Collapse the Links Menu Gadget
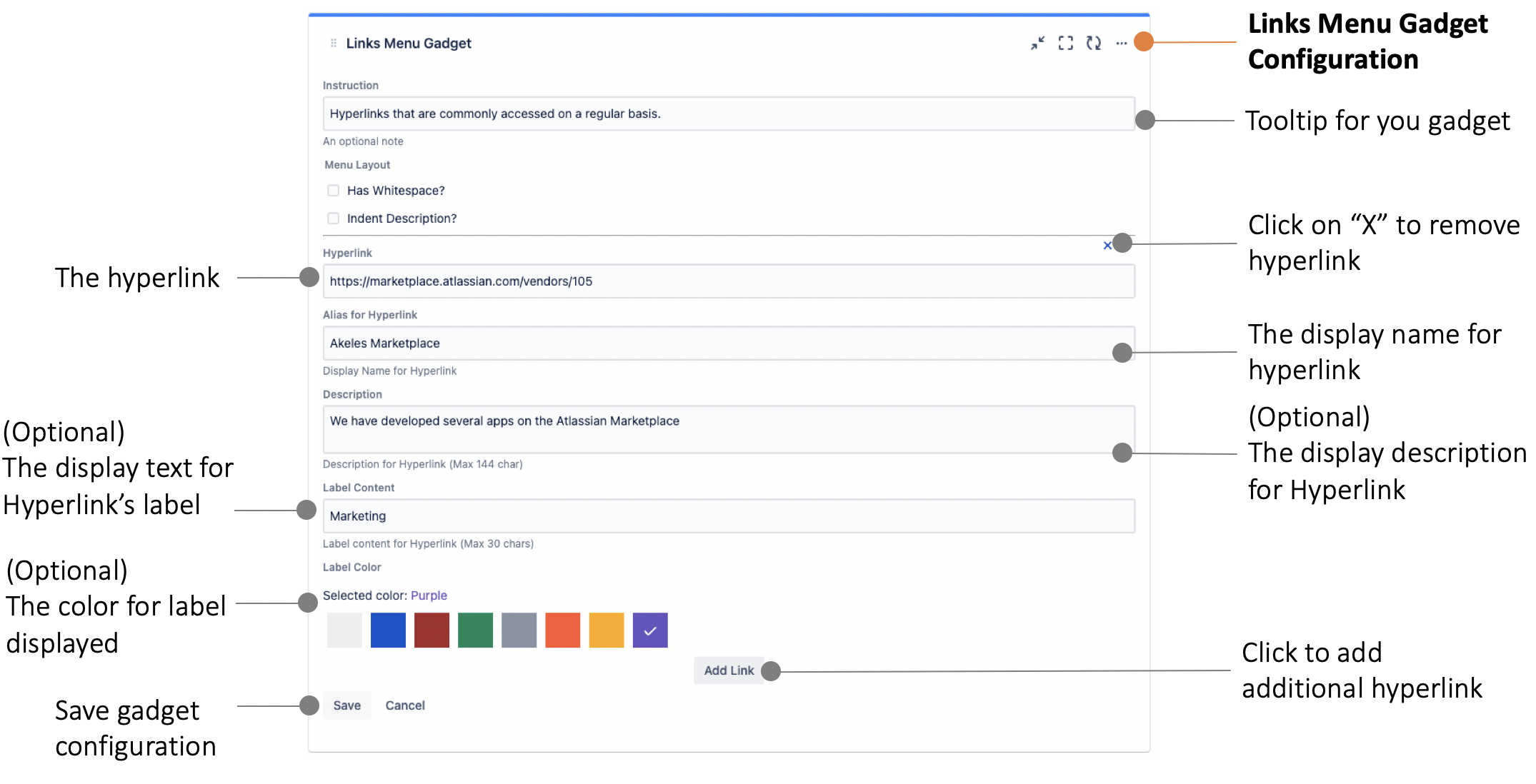The height and width of the screenshot is (784, 1536). click(1037, 43)
